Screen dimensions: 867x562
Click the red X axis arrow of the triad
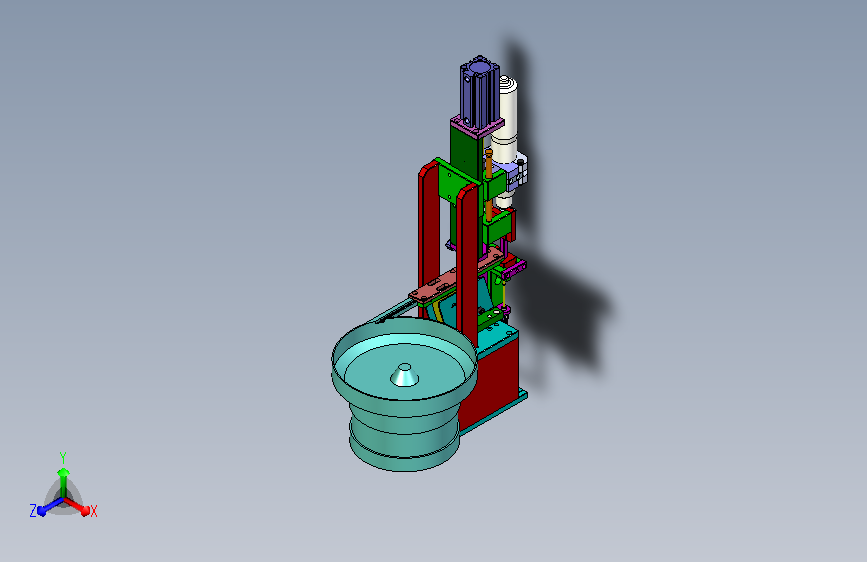tap(78, 506)
